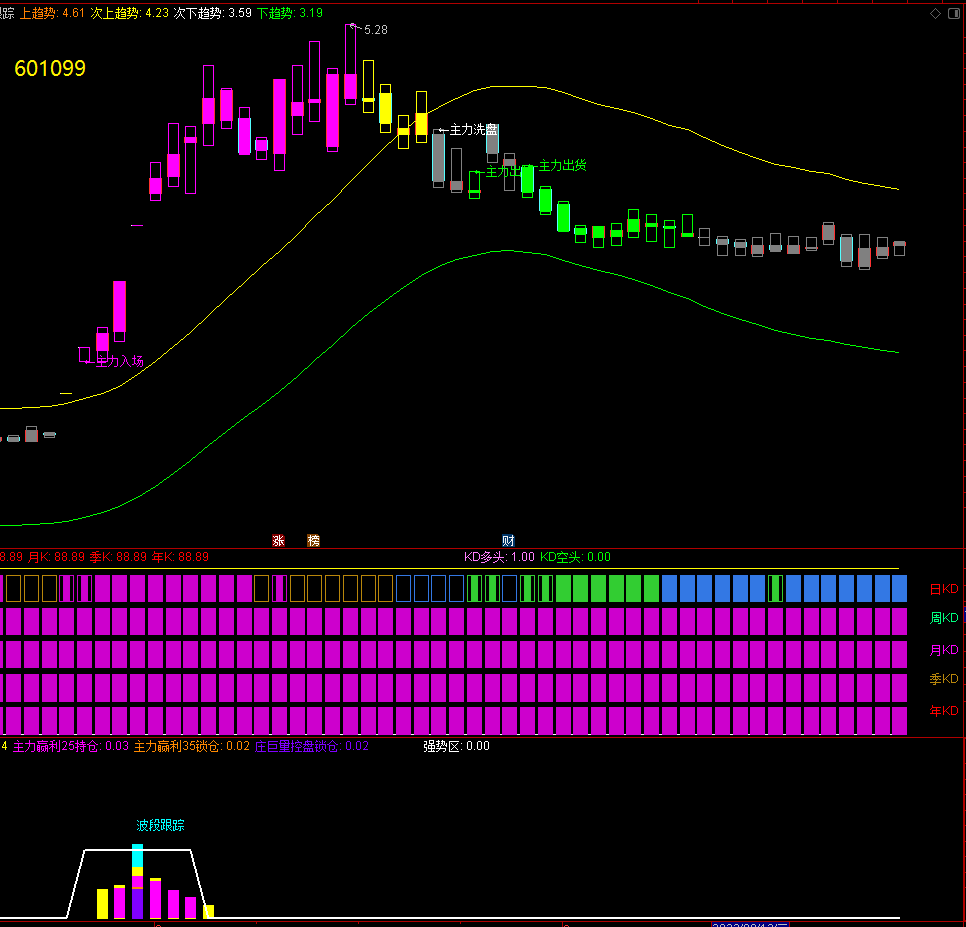The image size is (966, 927).
Task: Click the 季KD row label
Action: click(x=944, y=679)
